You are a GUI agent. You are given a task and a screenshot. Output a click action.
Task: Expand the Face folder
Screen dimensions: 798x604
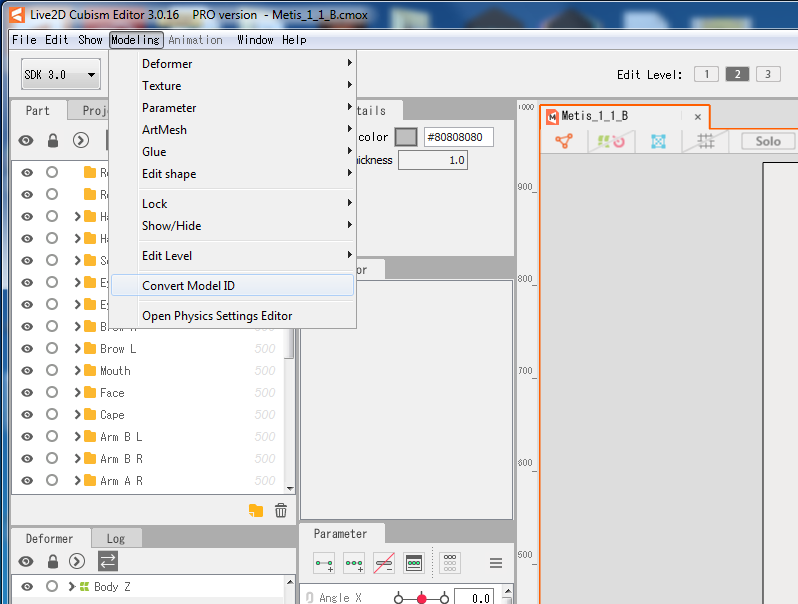click(77, 392)
